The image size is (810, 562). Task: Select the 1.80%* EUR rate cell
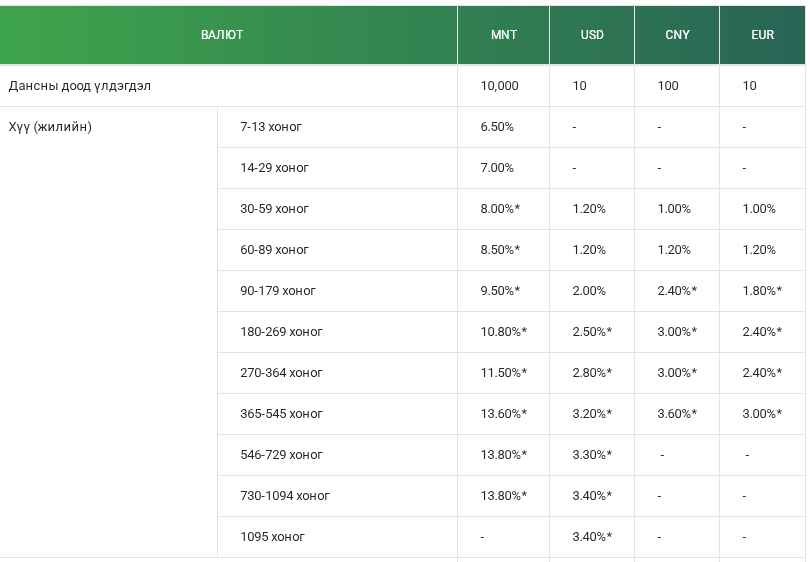coord(762,291)
